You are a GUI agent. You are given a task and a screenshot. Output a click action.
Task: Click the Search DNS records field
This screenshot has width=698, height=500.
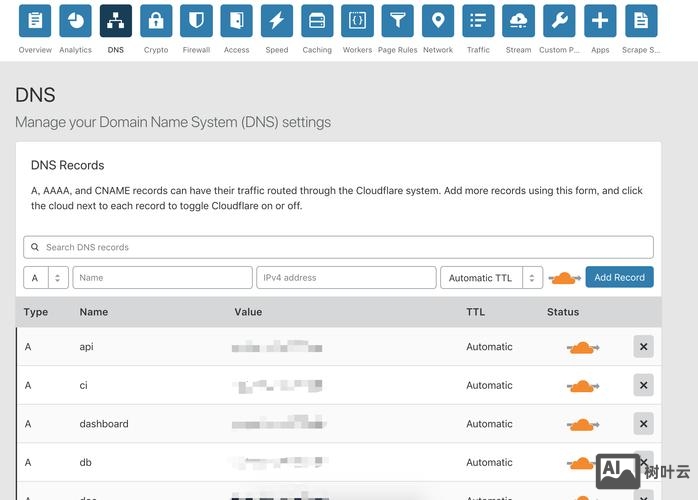338,247
